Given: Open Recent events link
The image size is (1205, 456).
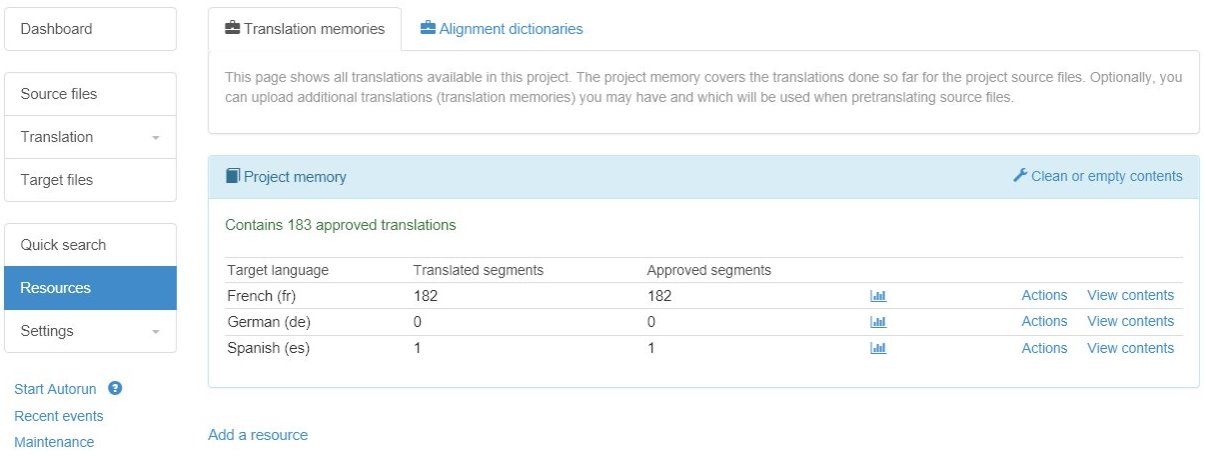Looking at the screenshot, I should [x=59, y=416].
